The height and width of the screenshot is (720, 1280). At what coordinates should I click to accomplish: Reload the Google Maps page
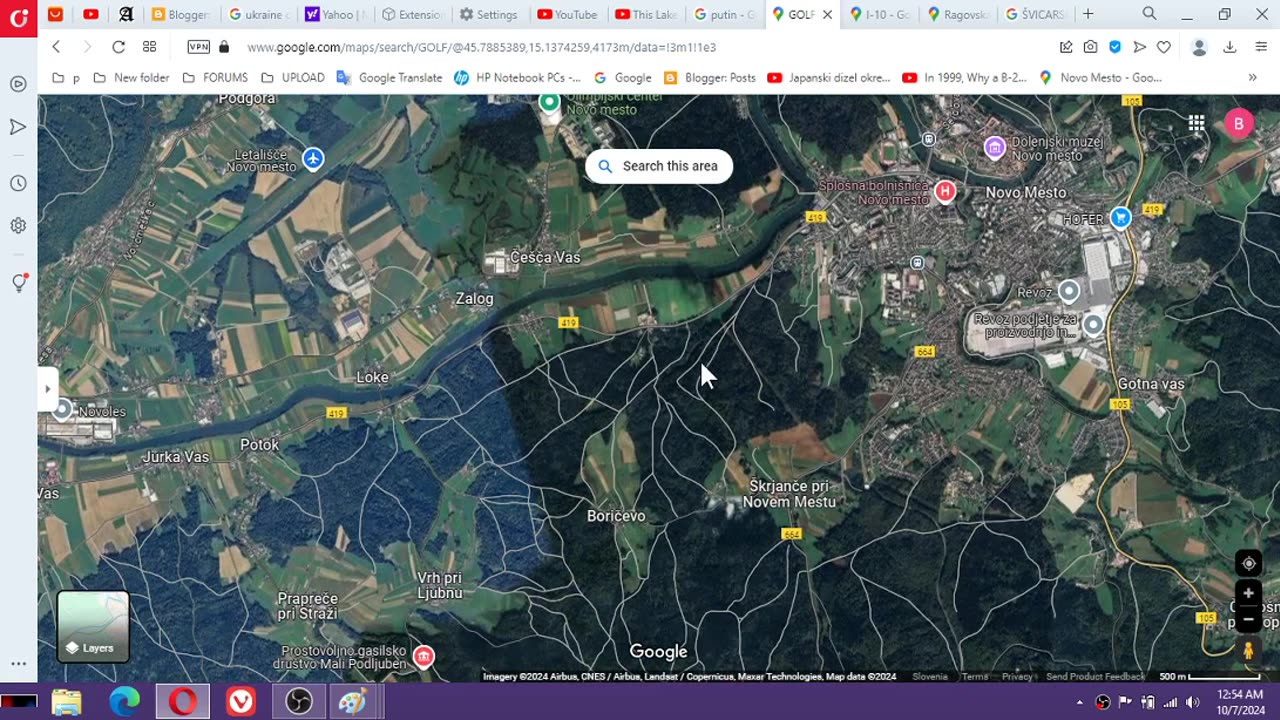pyautogui.click(x=118, y=47)
